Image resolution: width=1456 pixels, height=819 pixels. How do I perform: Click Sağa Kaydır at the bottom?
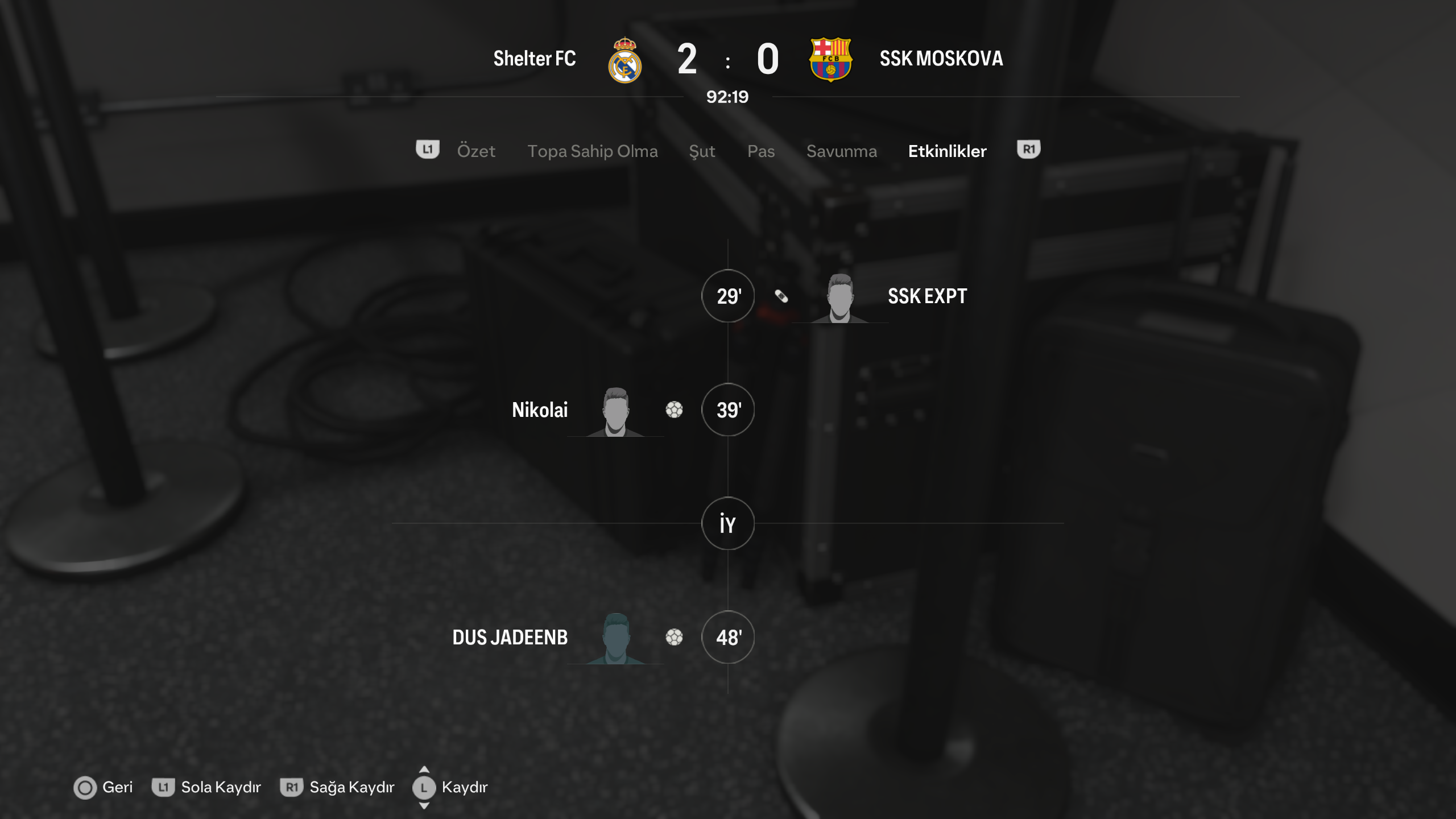351,788
